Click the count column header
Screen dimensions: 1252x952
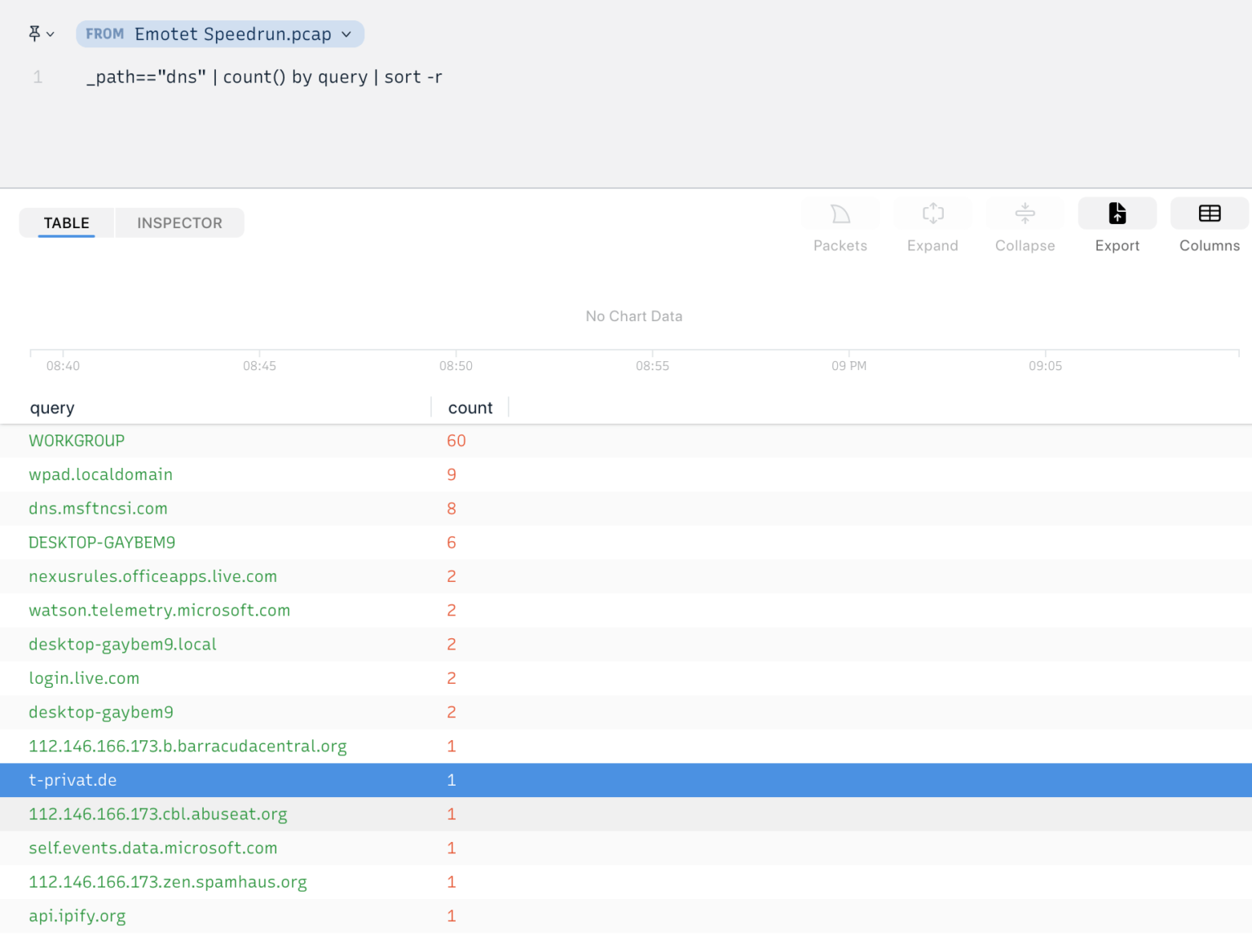pos(470,408)
